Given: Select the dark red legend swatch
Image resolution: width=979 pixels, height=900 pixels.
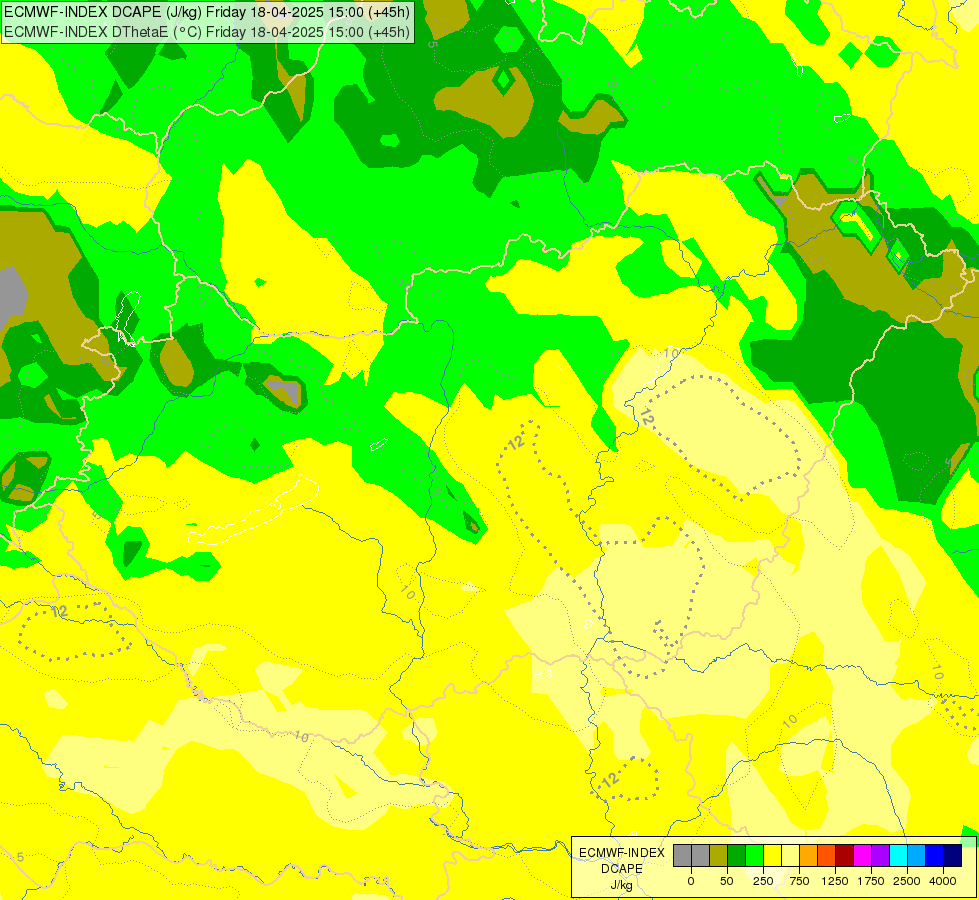Looking at the screenshot, I should coord(845,855).
